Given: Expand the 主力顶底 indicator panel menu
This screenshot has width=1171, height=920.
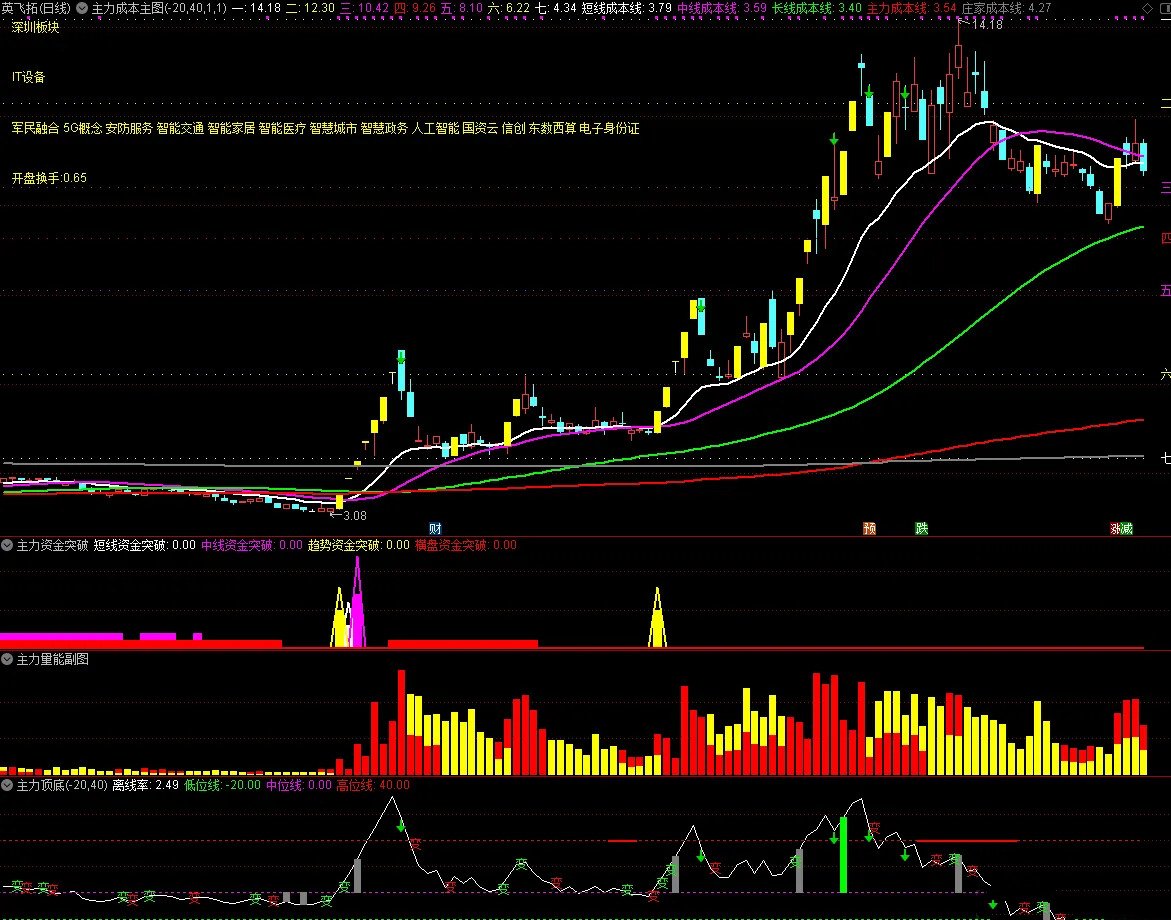Looking at the screenshot, I should (x=8, y=785).
